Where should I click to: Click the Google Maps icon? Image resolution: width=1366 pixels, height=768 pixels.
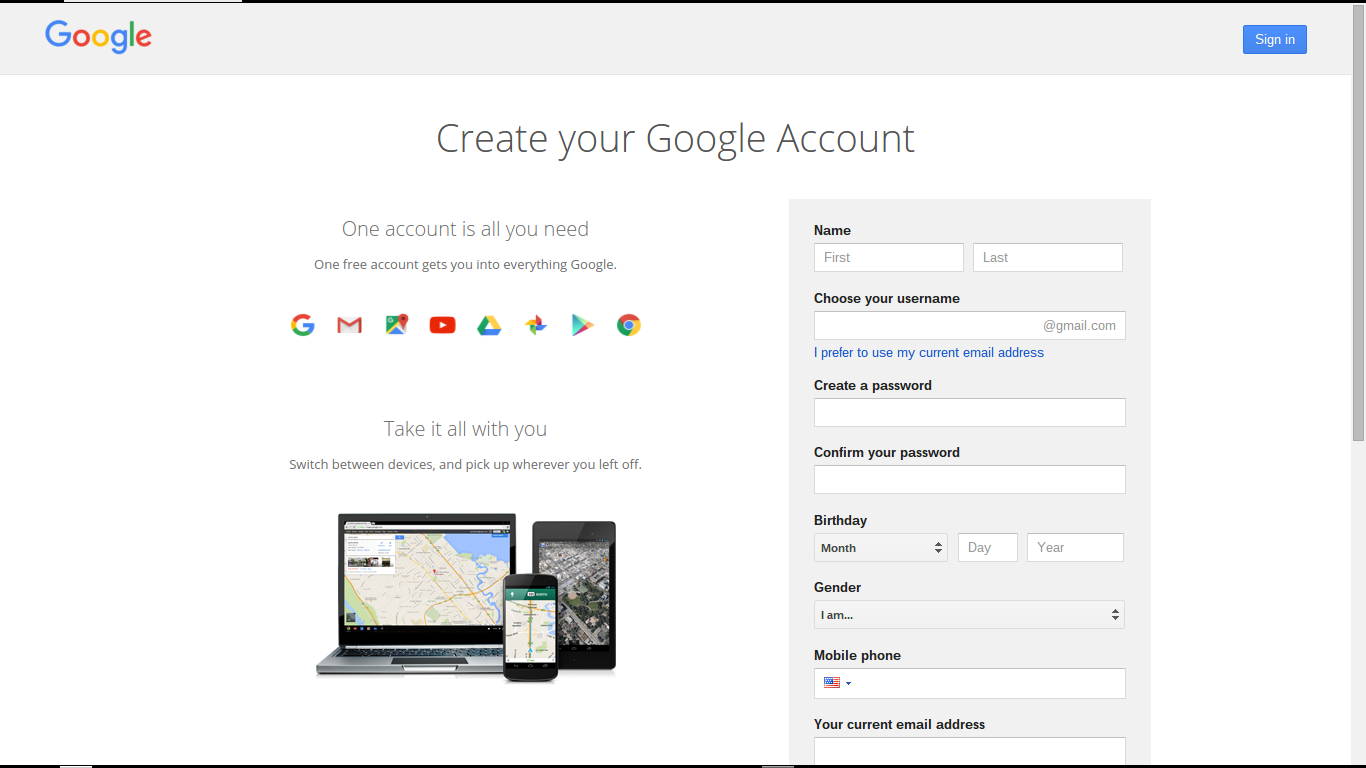[396, 324]
